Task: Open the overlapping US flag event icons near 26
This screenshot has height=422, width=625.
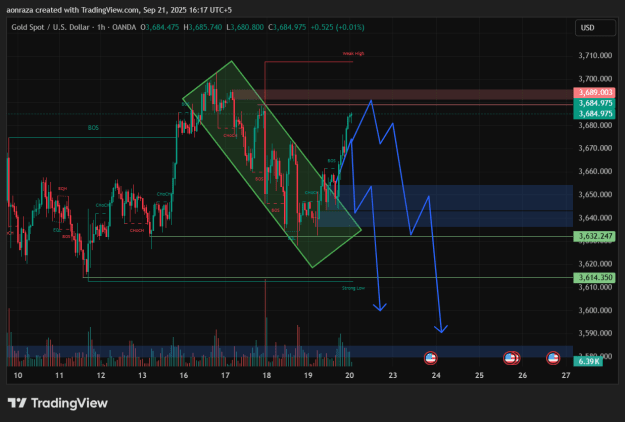Action: point(511,358)
